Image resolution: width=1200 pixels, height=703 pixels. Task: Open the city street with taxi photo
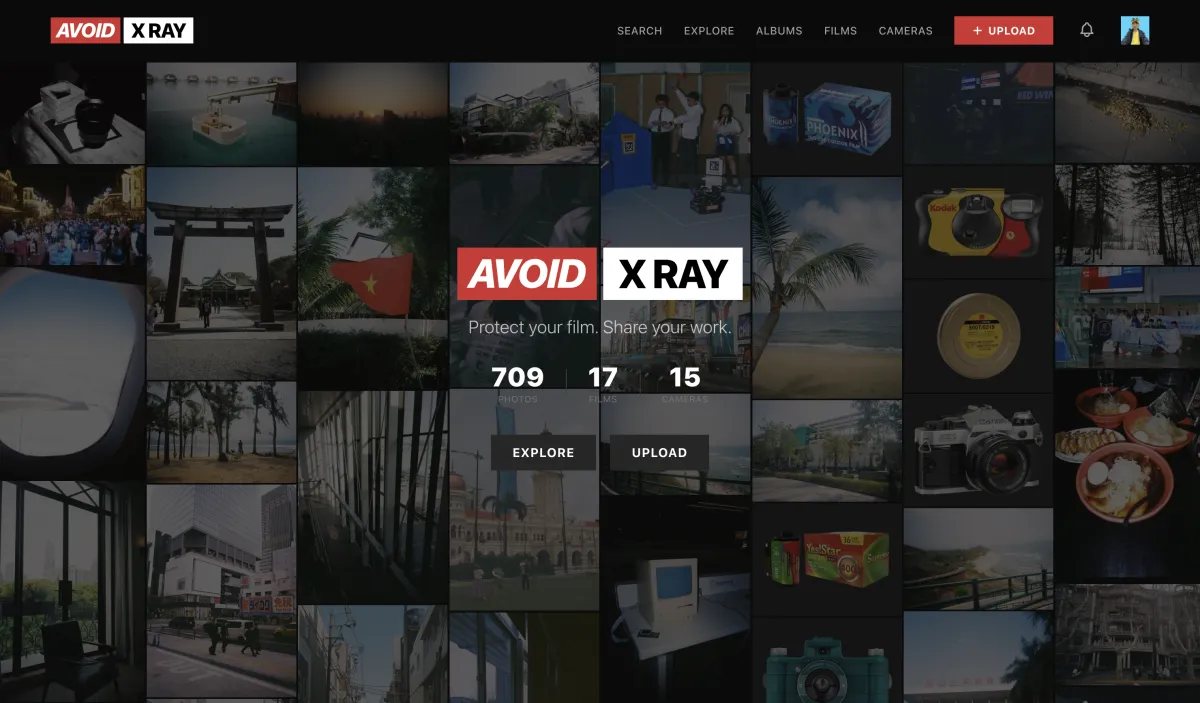pyautogui.click(x=222, y=590)
